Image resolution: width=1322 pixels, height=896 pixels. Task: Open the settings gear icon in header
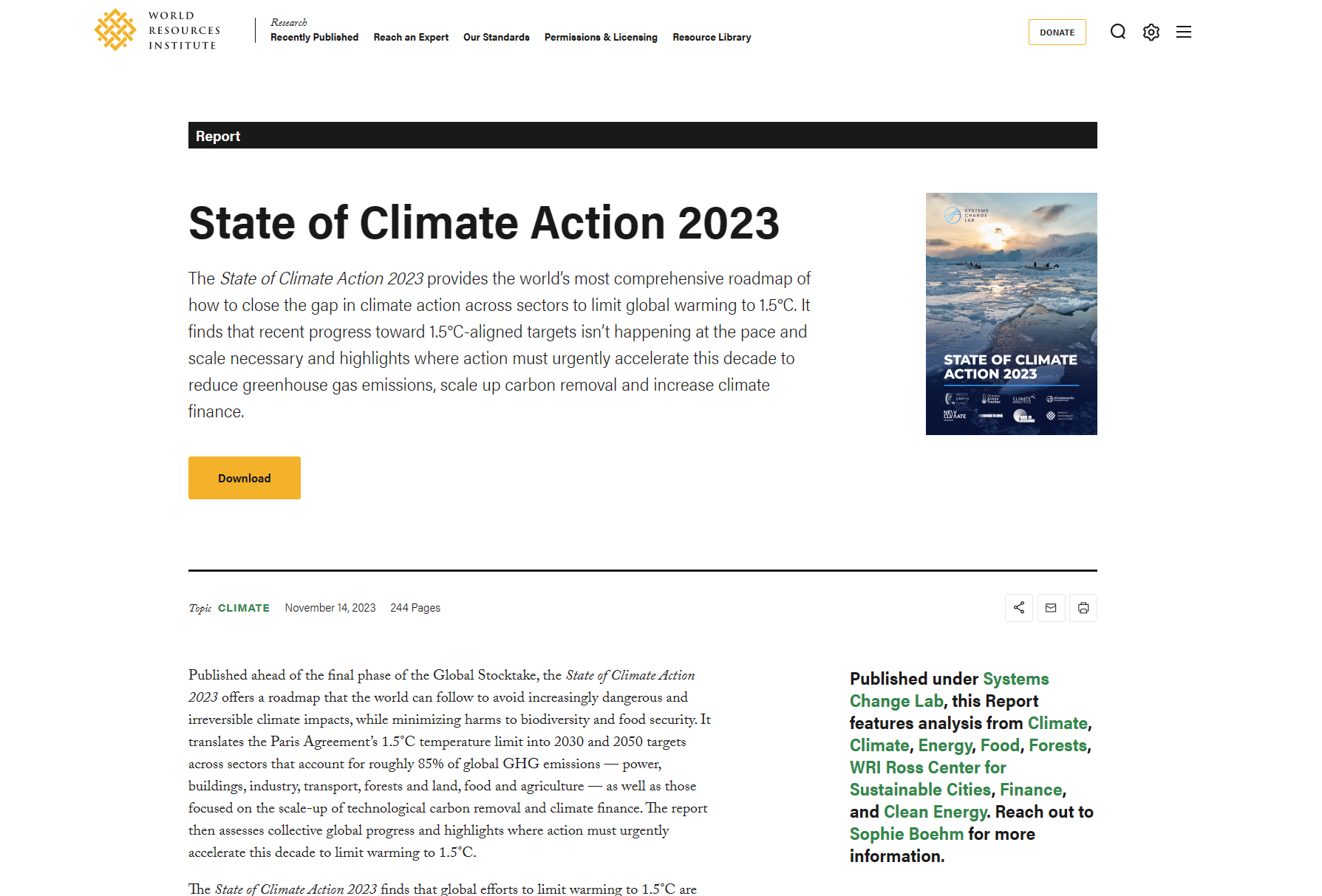(x=1151, y=32)
